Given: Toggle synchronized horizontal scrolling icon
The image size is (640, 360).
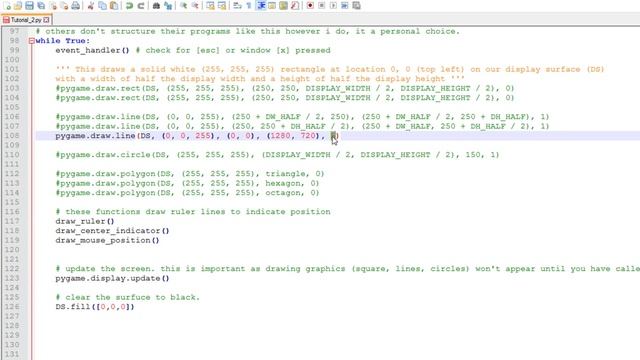Looking at the screenshot, I should 222,6.
